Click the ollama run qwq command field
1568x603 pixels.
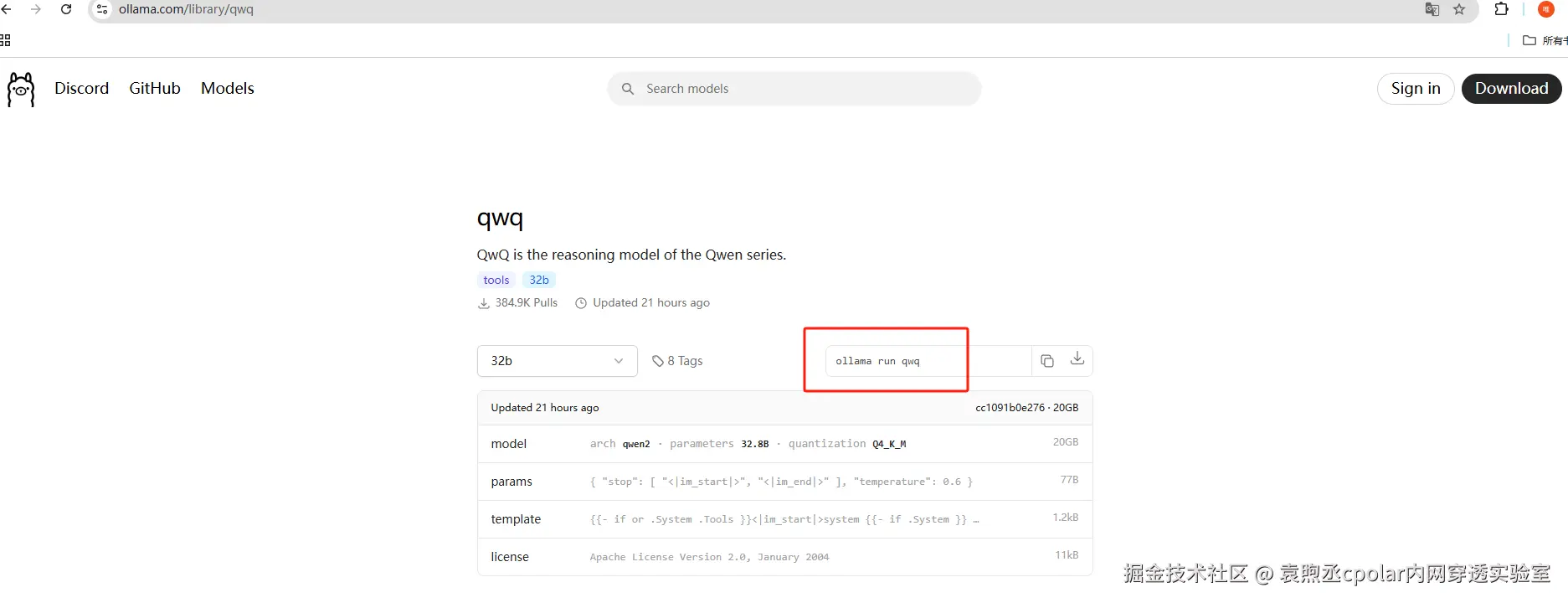pos(928,361)
